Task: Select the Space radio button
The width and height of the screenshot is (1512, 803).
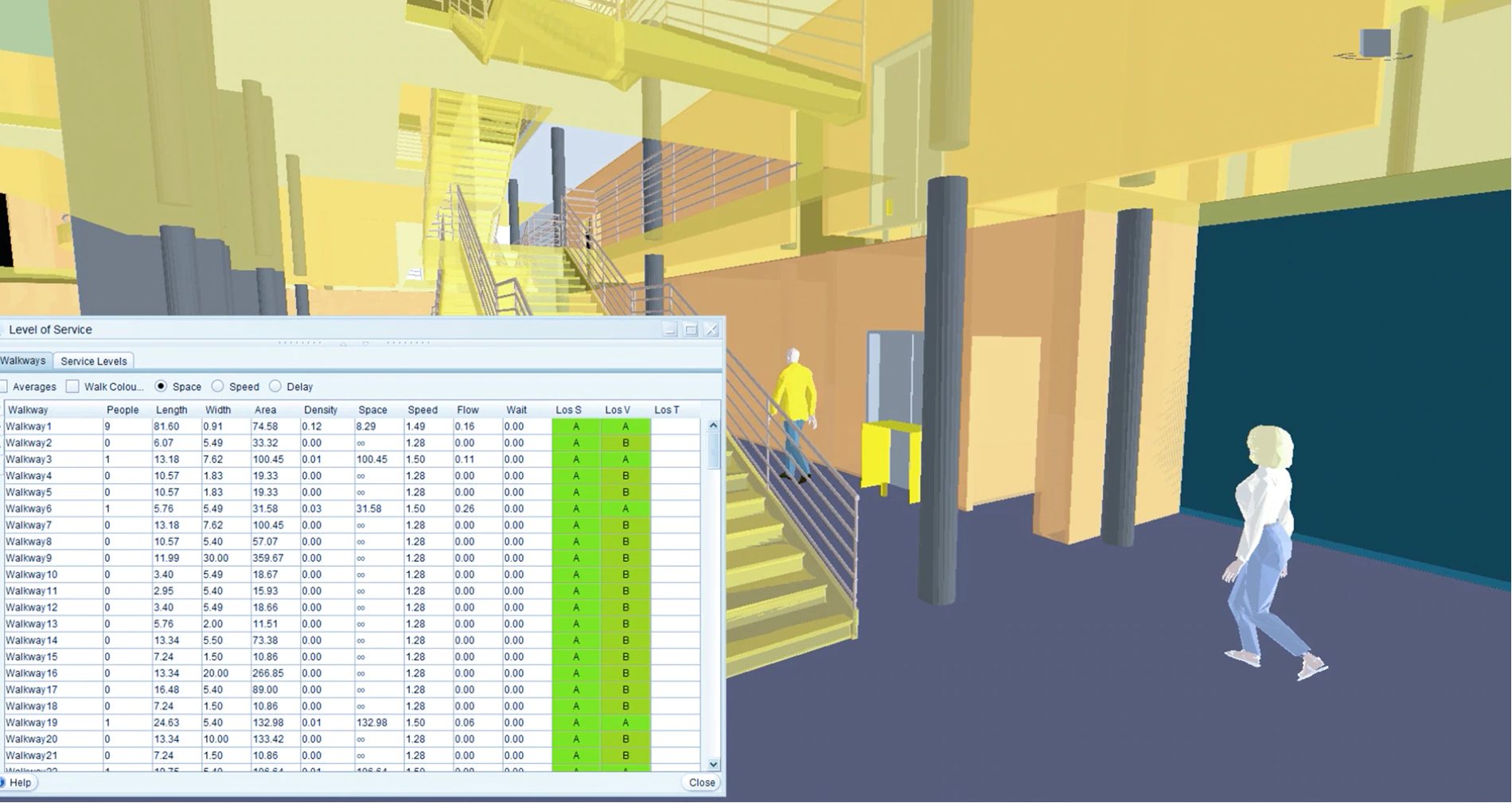Action: [x=161, y=386]
